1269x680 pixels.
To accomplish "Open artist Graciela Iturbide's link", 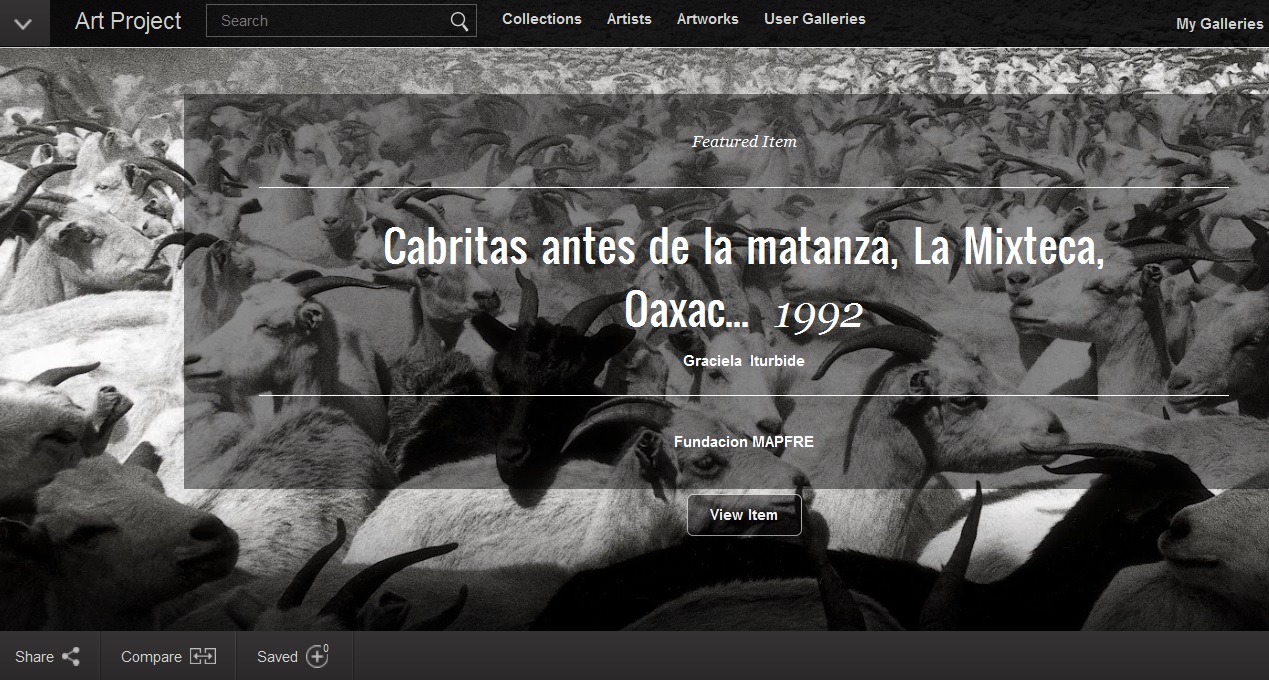I will pyautogui.click(x=743, y=361).
